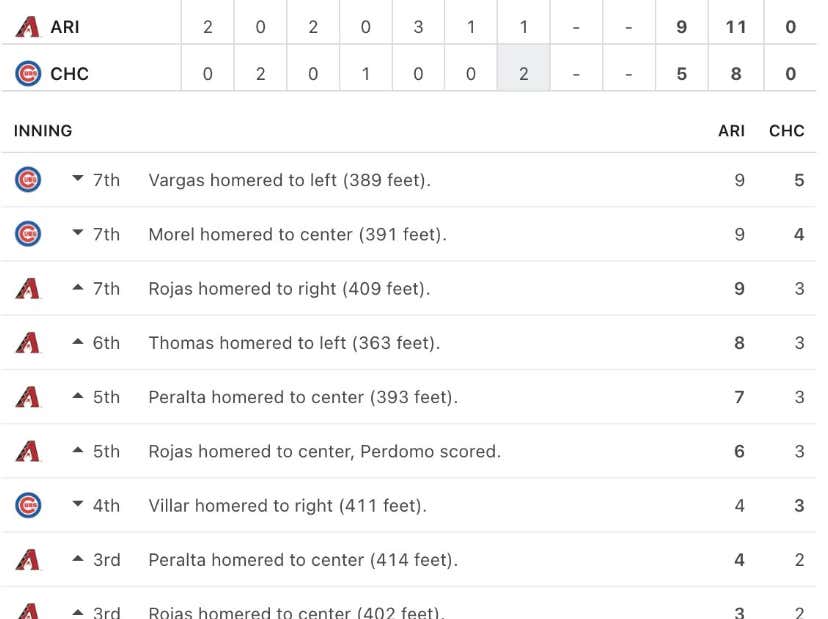Viewport: 828px width, 619px height.
Task: Select the Diamondbacks icon beside Peralta's 5th inning homer
Action: [27, 397]
